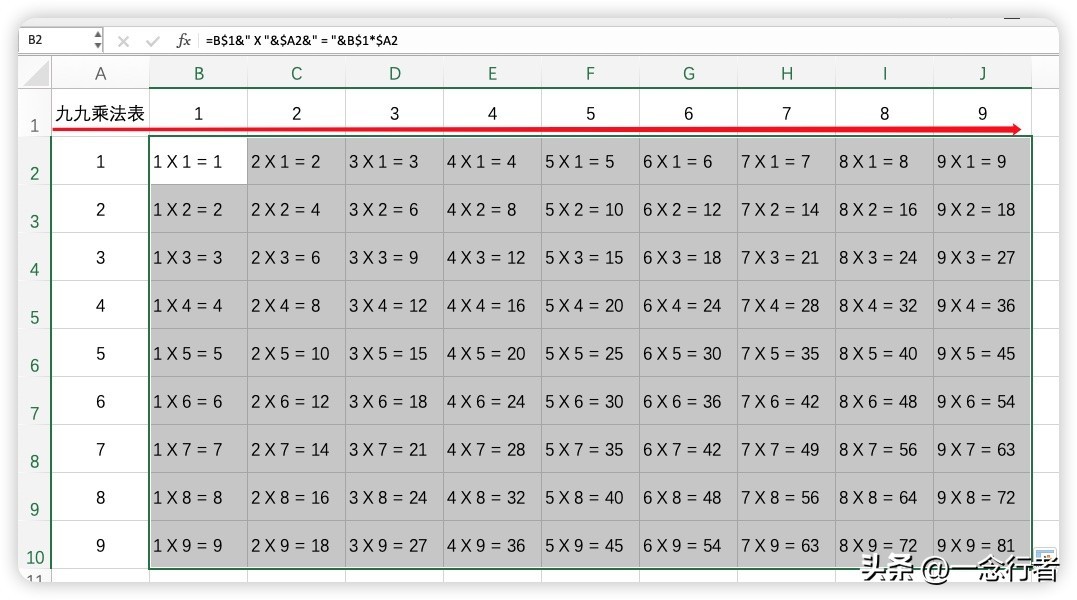This screenshot has width=1077, height=600.
Task: Select cell containing 3 X 8 = 24
Action: click(x=394, y=497)
